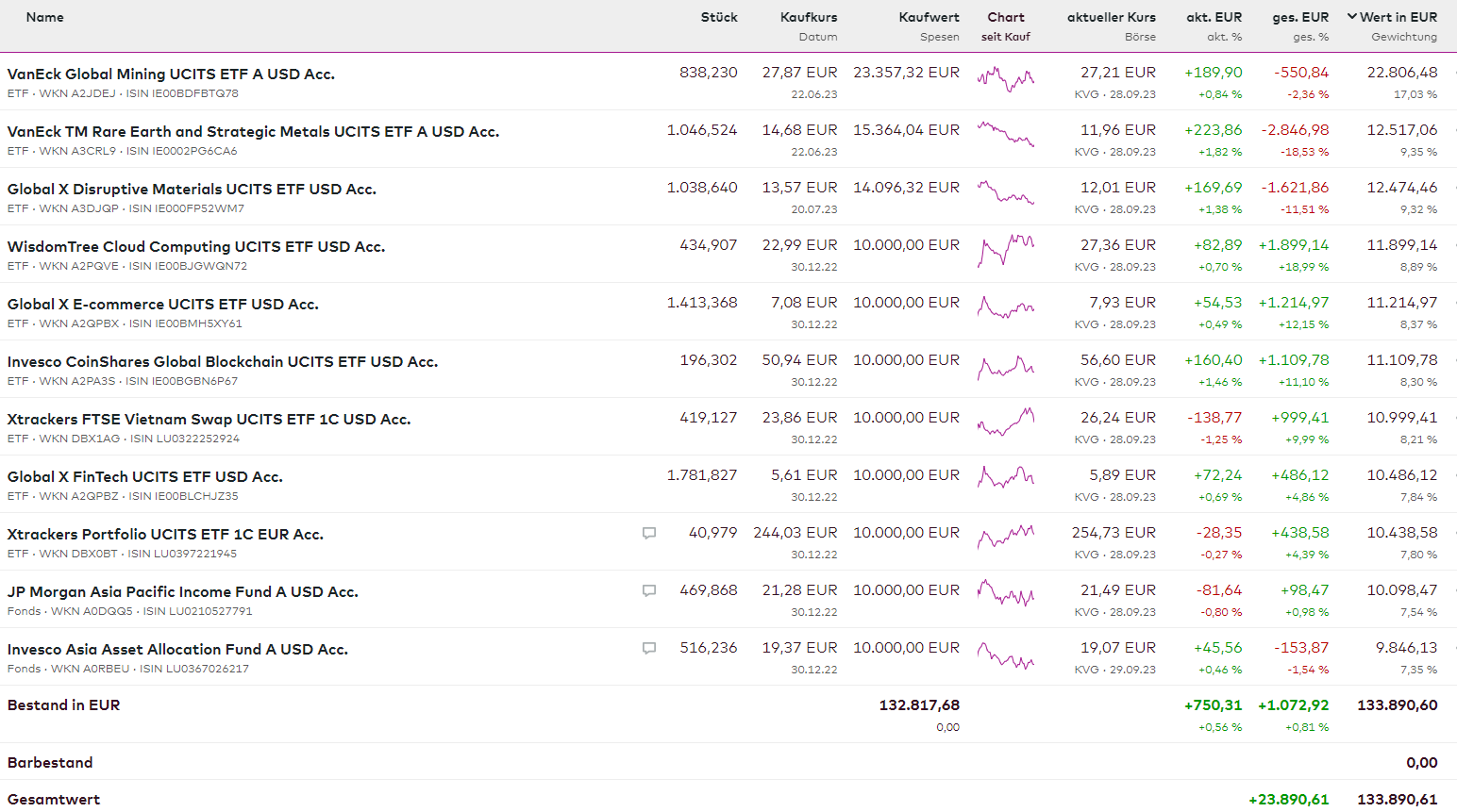Viewport: 1457px width, 812px height.
Task: Open Global X Disruptive Materials UCITS ETF
Action: (x=192, y=190)
